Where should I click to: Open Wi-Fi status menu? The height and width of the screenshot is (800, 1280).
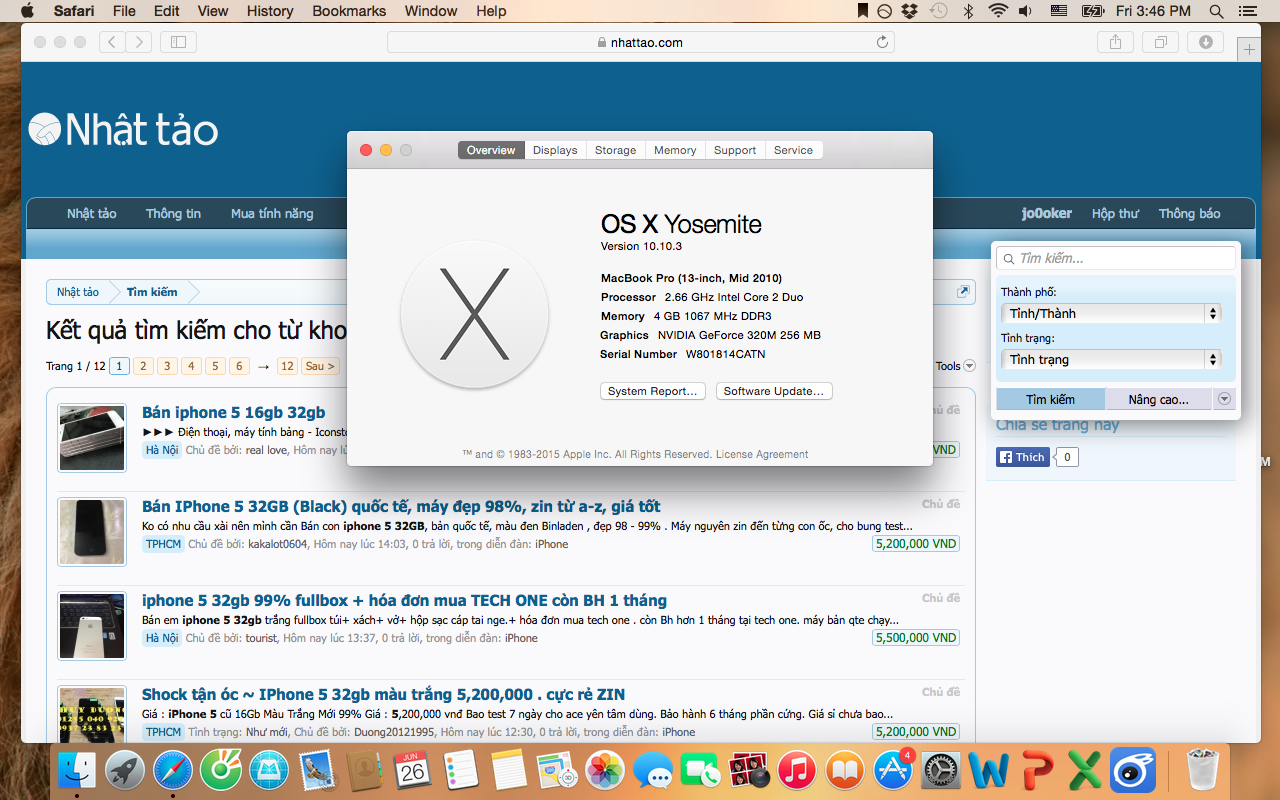997,11
